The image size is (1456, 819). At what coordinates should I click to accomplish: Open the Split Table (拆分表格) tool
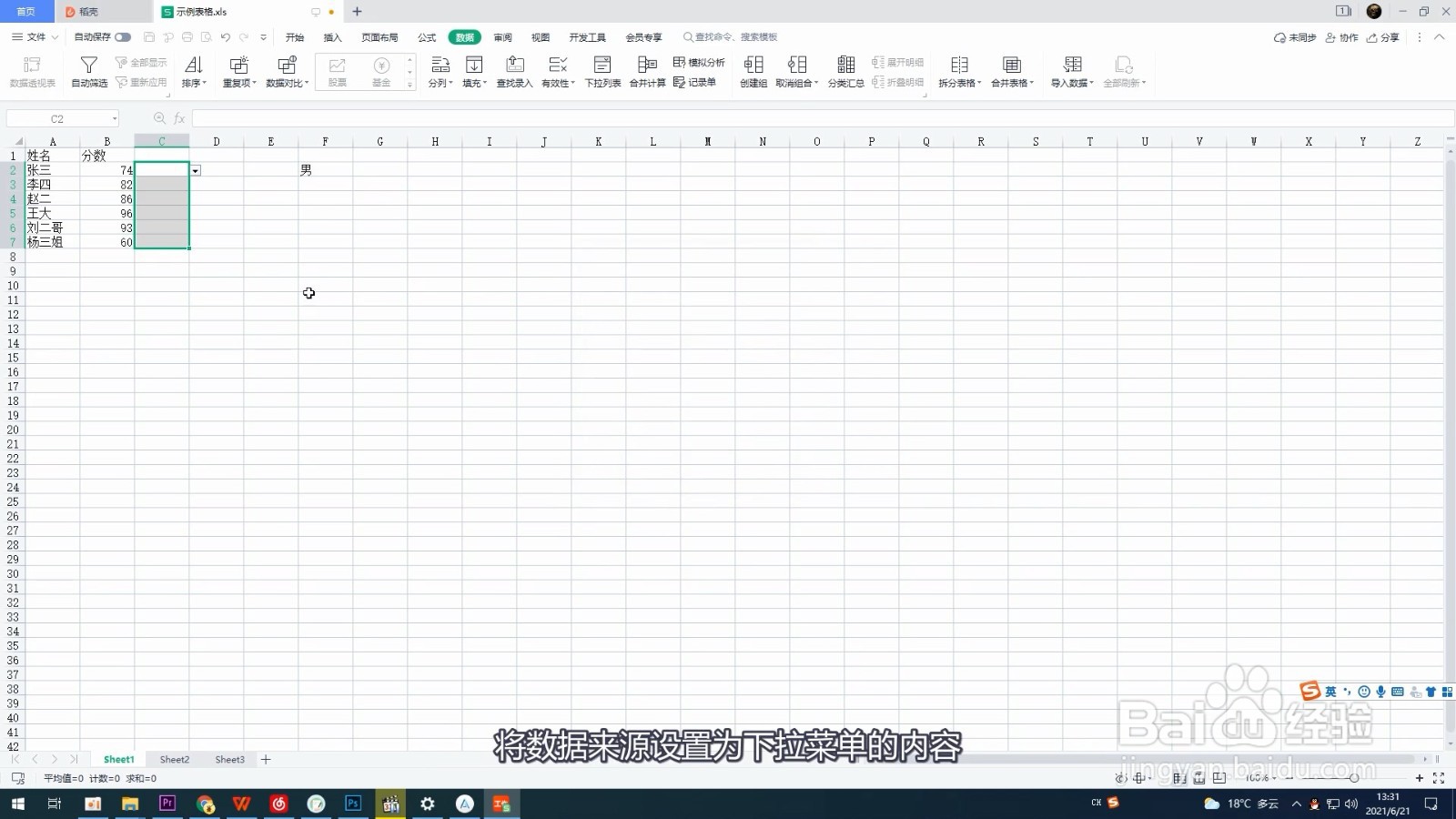click(960, 71)
